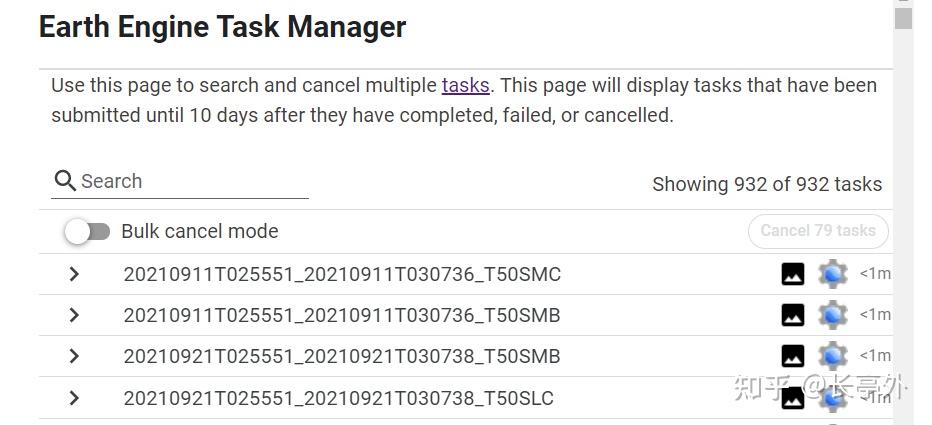Select task name 20210911T025551_20210911T030736_T50SMC
This screenshot has width=932, height=425.
point(342,274)
